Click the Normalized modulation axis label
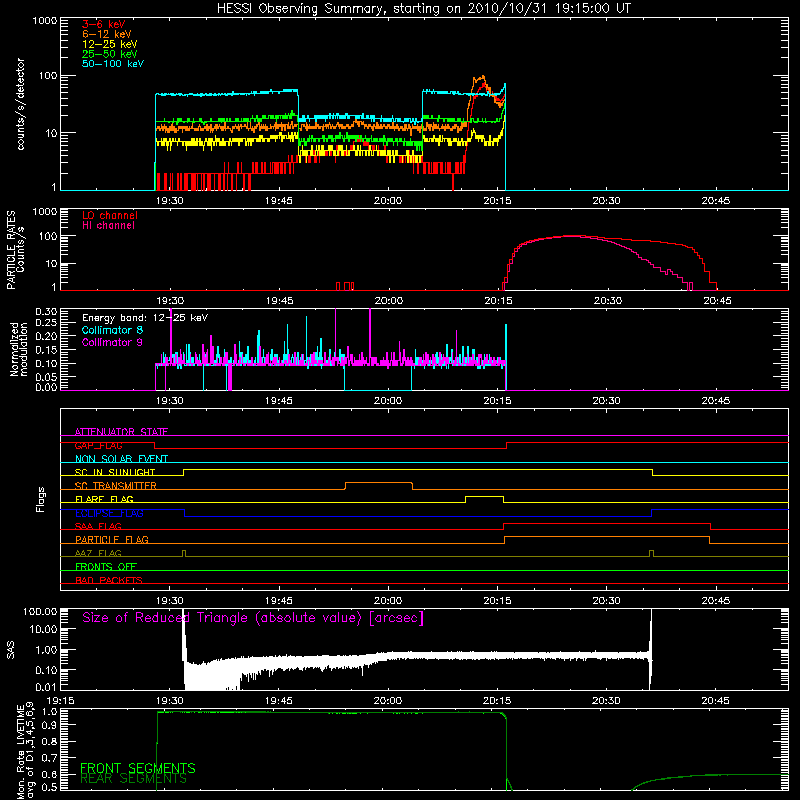 click(x=19, y=349)
